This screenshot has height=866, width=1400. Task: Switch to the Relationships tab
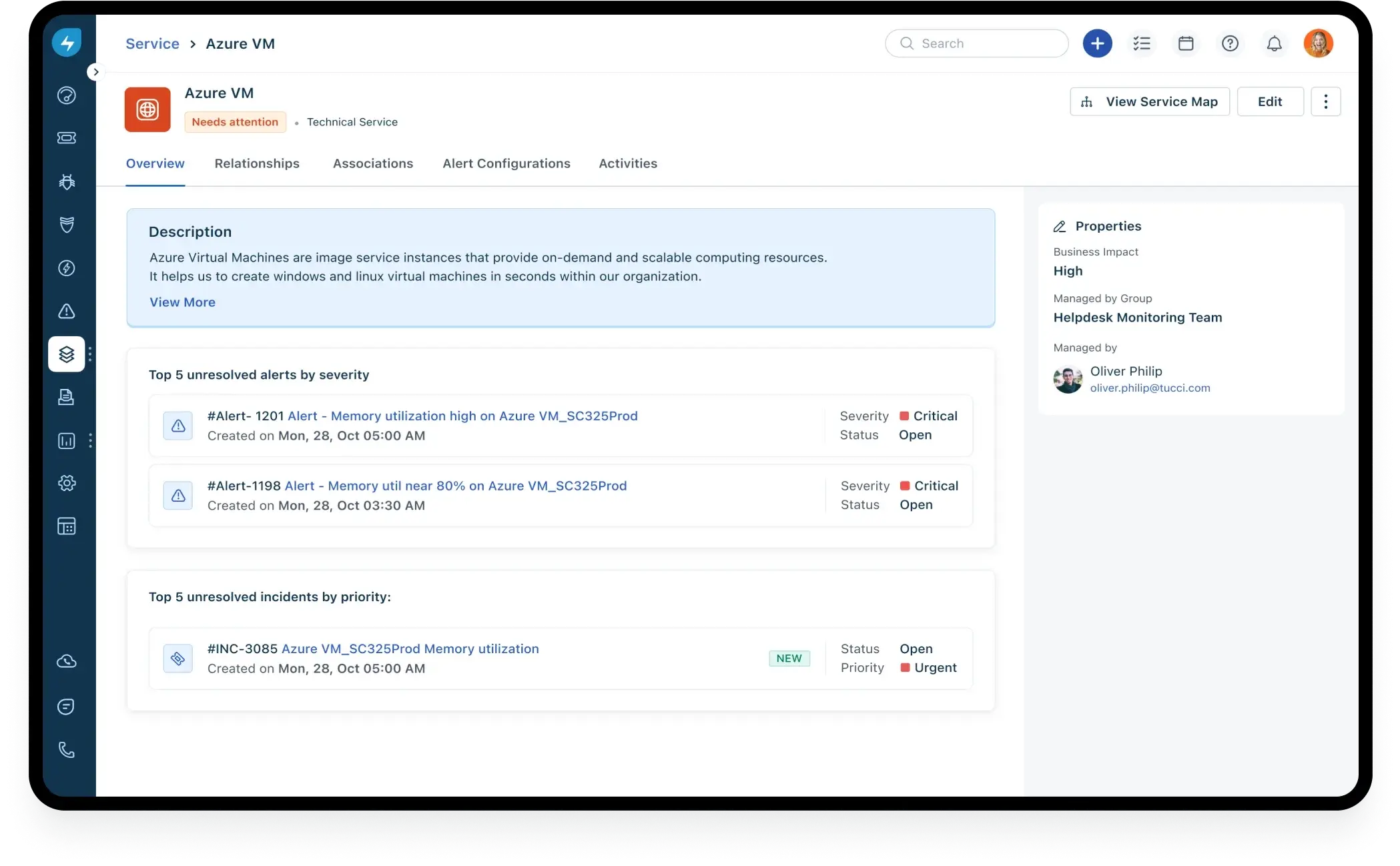click(256, 163)
